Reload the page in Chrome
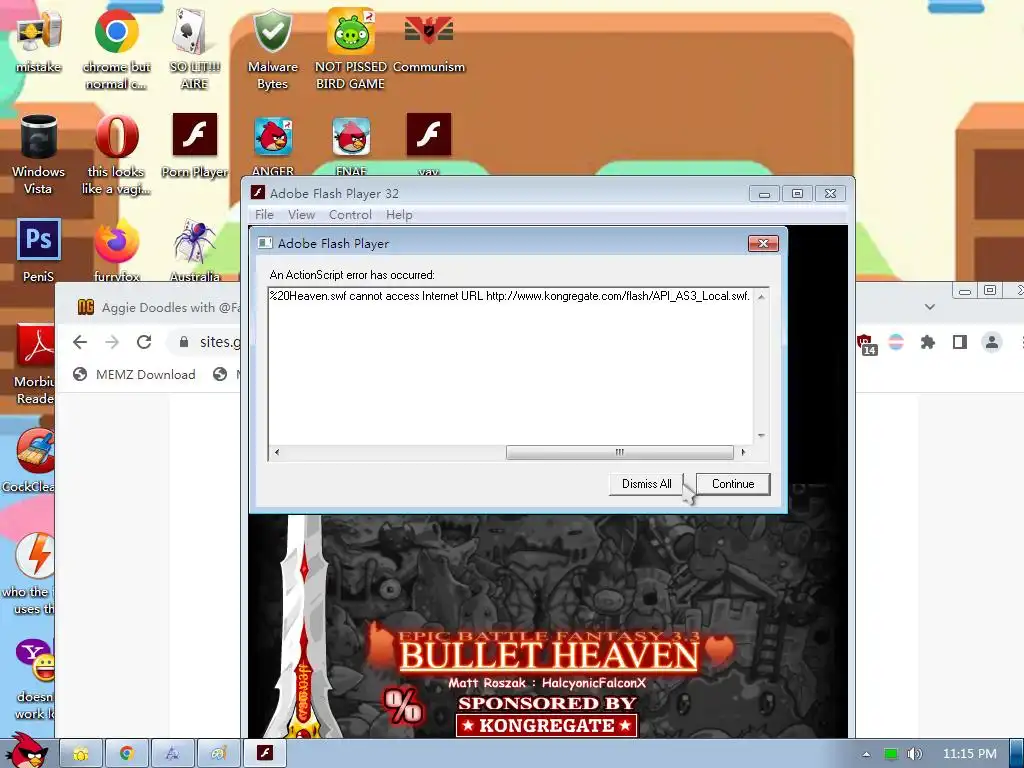This screenshot has height=768, width=1024. click(x=144, y=342)
